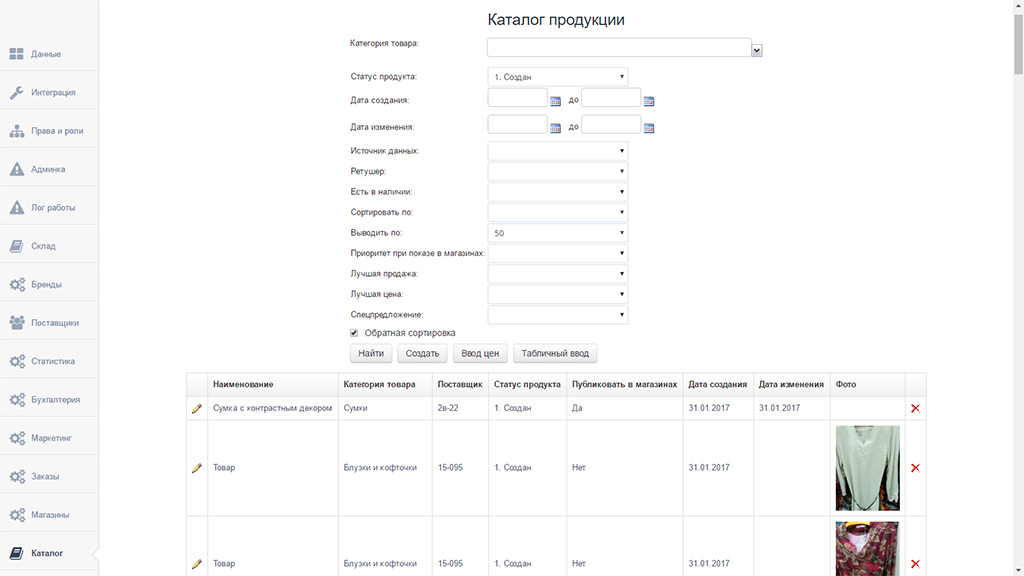Toggle the Обратная сортировка checkbox
This screenshot has height=576, width=1024.
pos(354,333)
